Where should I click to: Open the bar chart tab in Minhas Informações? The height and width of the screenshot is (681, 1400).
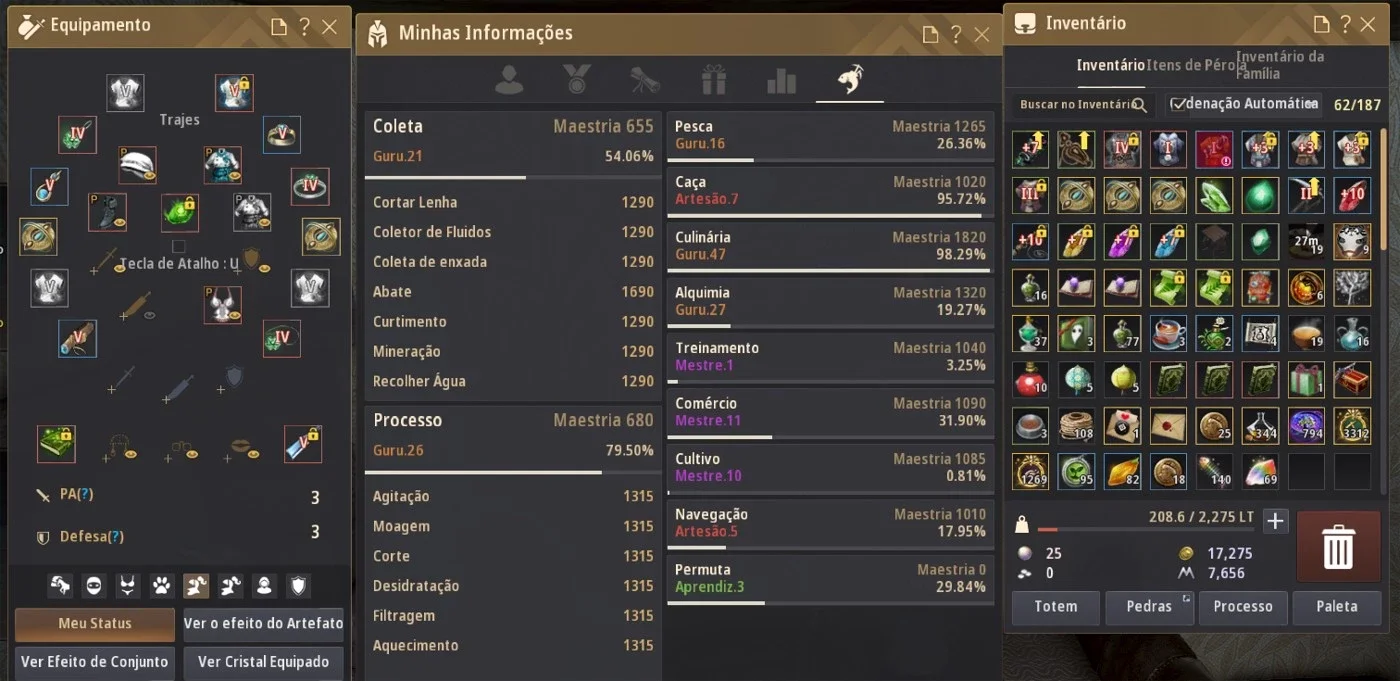click(781, 81)
